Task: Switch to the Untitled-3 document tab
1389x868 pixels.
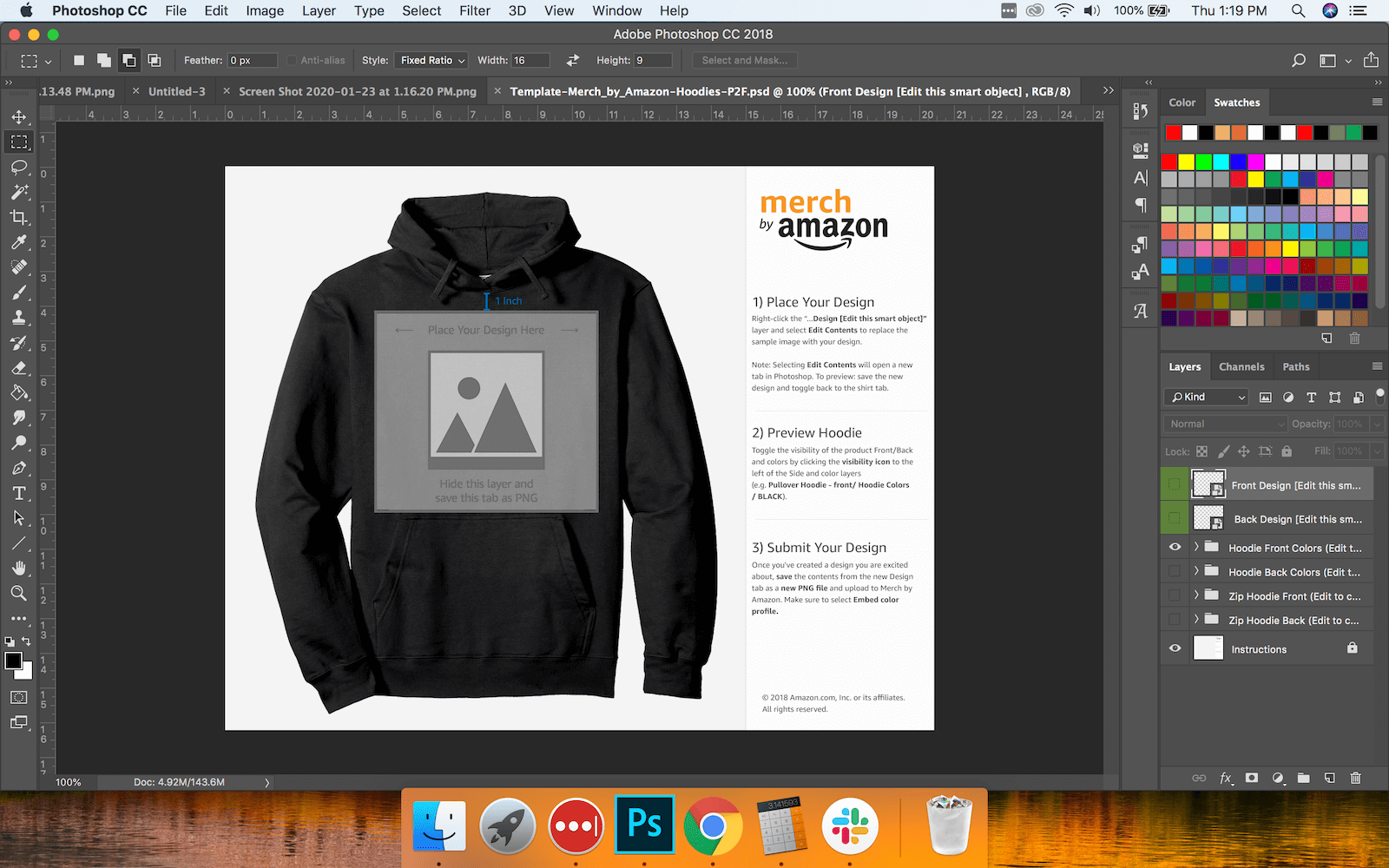Action: [177, 91]
